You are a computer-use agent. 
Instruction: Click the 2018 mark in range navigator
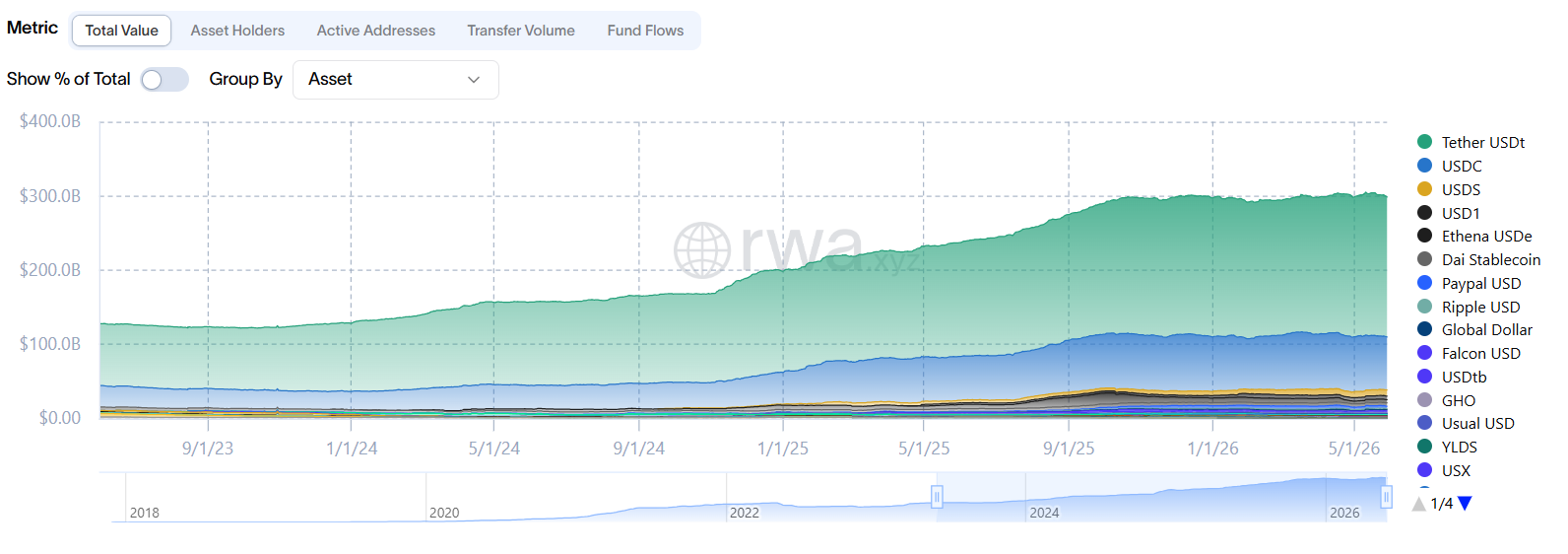coord(144,513)
